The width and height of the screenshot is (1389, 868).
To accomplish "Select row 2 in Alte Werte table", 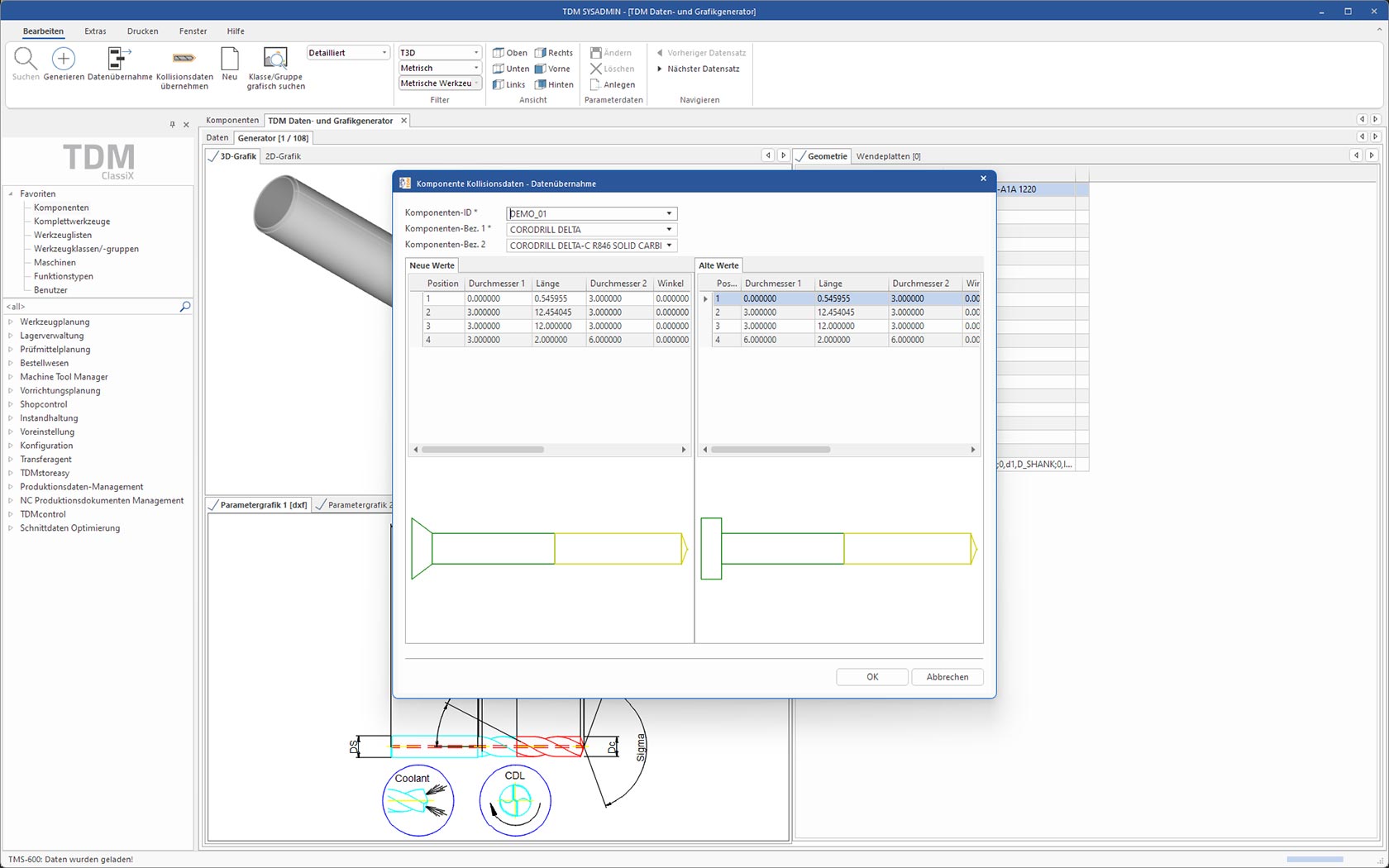I will 840,312.
